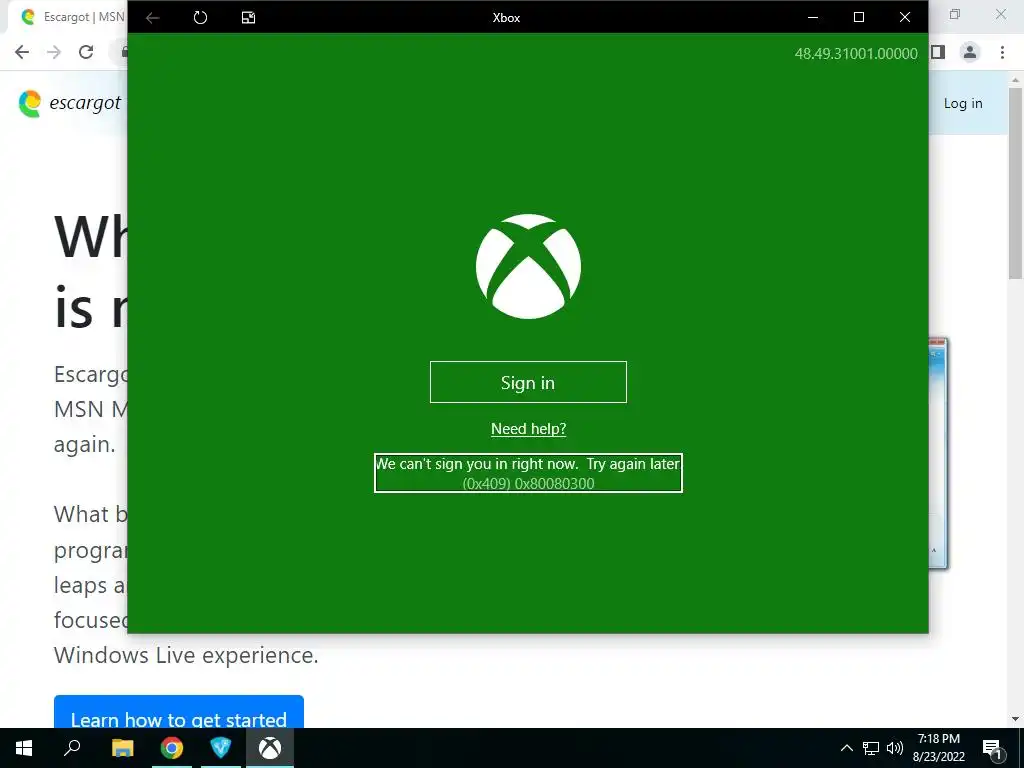Click the scrollbar down arrow in Chrome
This screenshot has width=1024, height=768.
click(1015, 719)
